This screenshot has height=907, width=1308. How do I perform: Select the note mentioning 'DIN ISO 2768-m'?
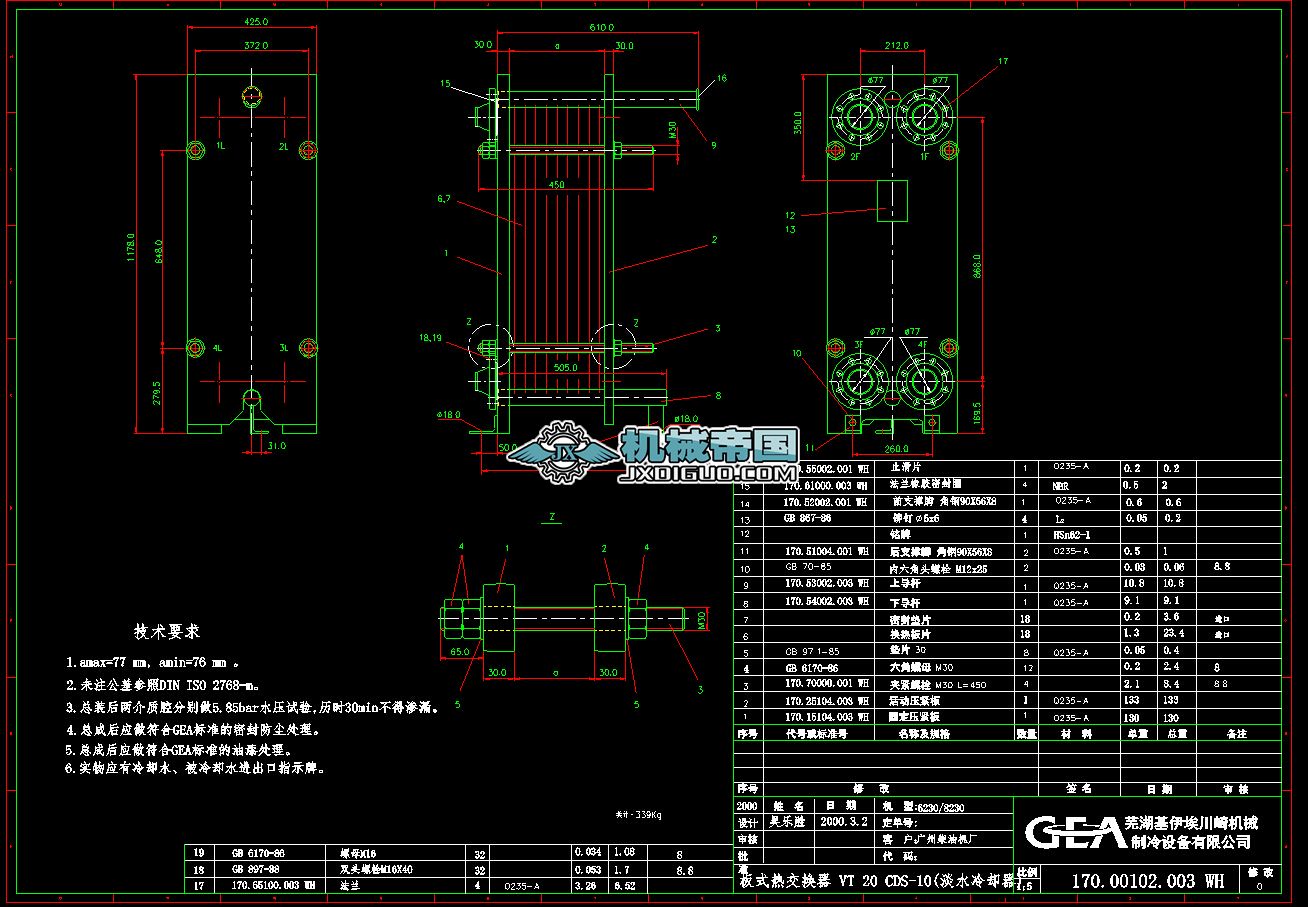click(163, 685)
